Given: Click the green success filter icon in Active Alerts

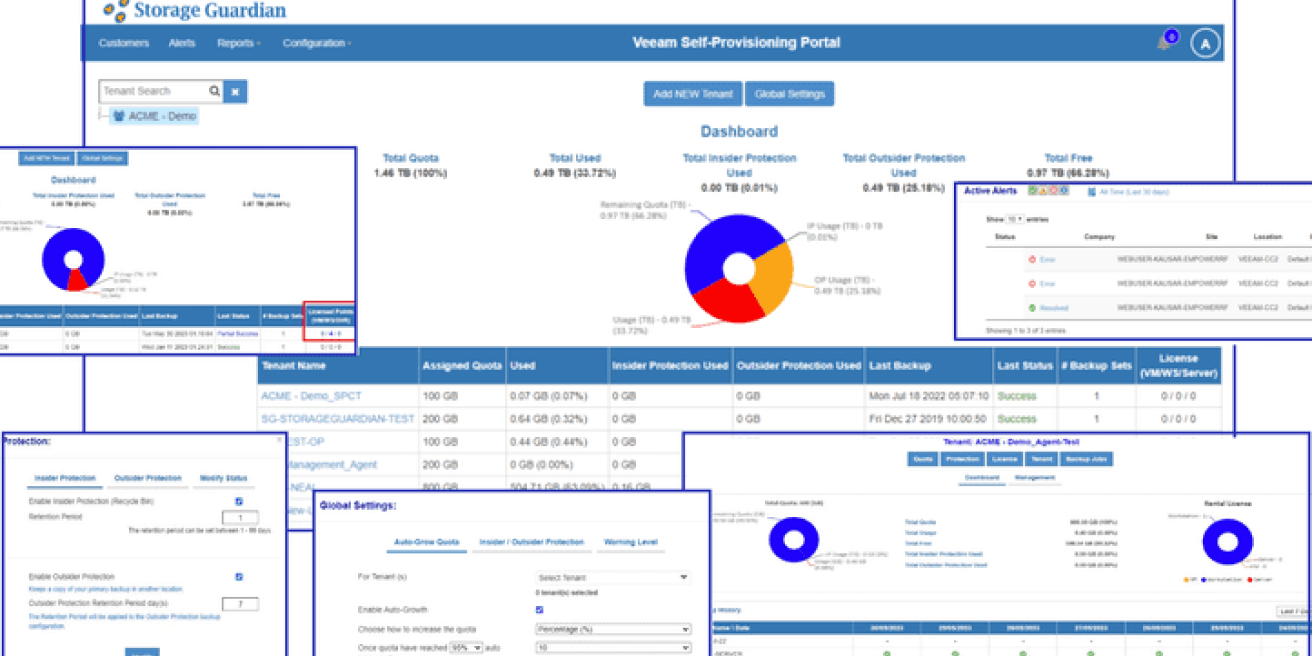Looking at the screenshot, I should (1030, 191).
